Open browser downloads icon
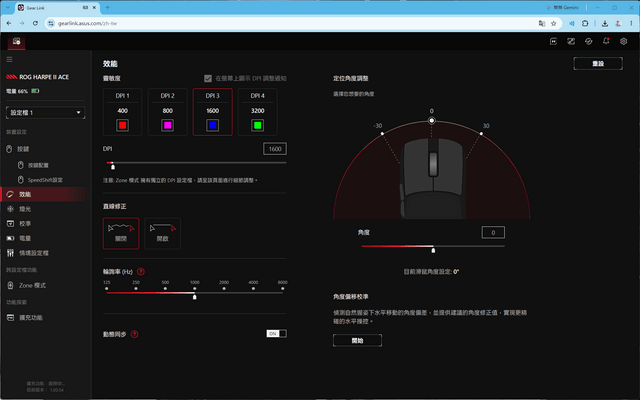This screenshot has width=640, height=400. [605, 23]
